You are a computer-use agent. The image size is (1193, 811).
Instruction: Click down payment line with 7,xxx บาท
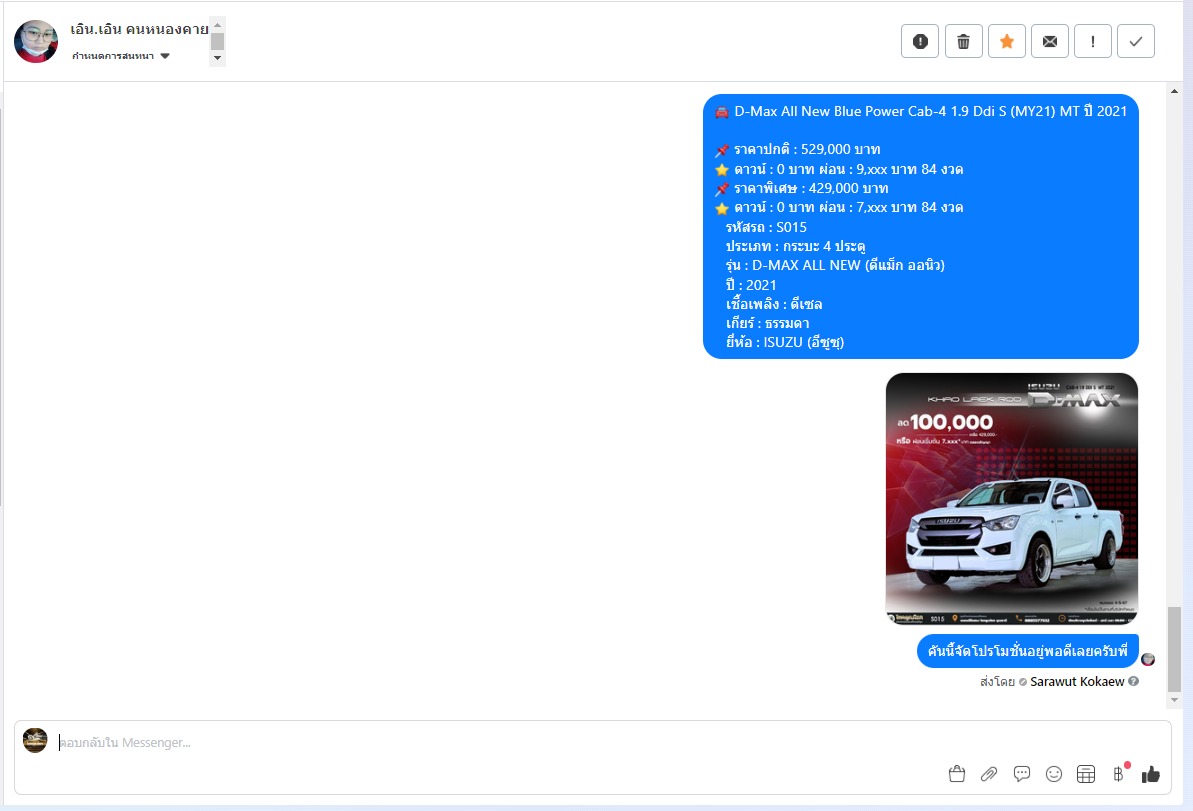[x=848, y=207]
